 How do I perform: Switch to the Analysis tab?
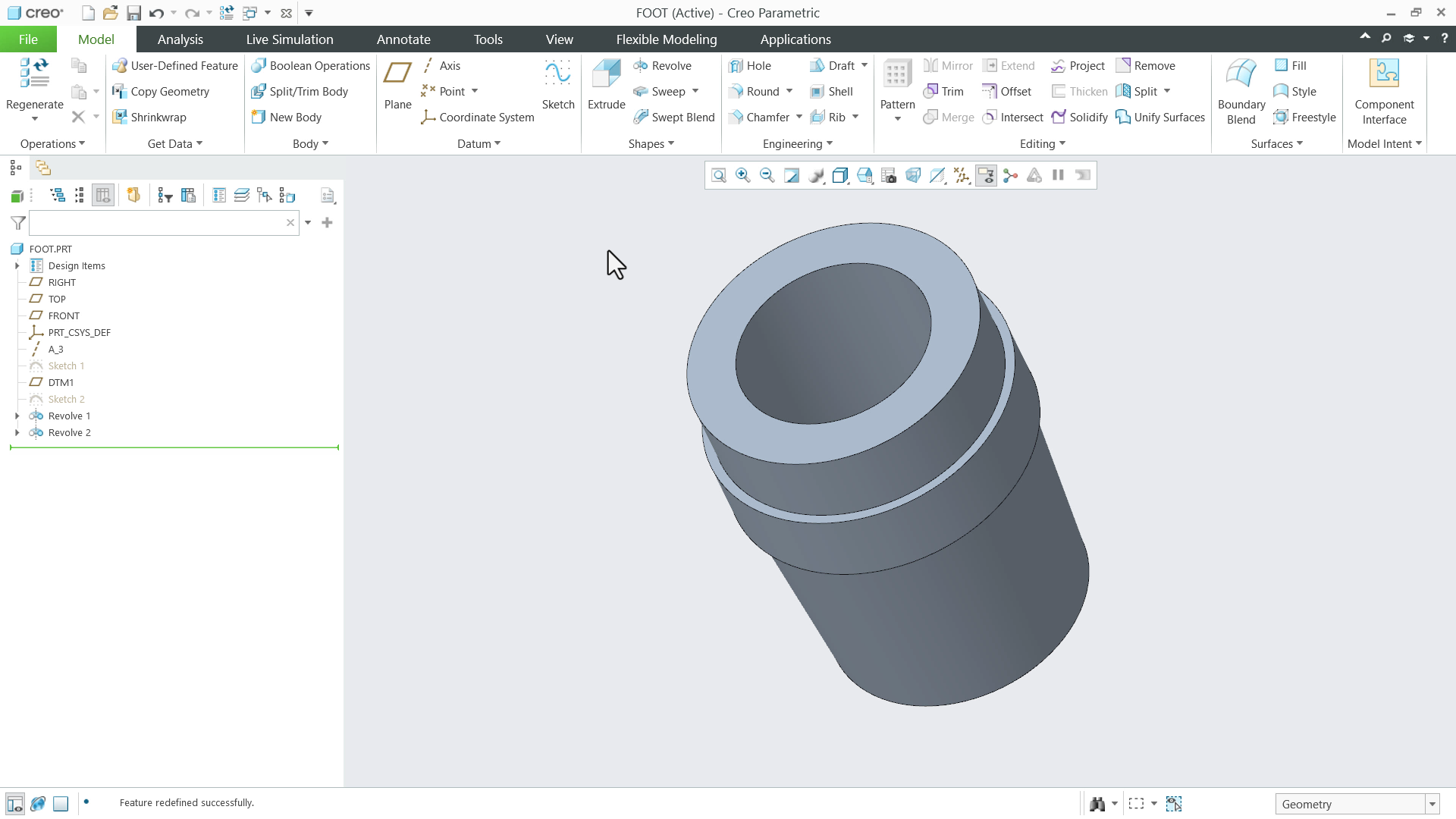(x=180, y=39)
